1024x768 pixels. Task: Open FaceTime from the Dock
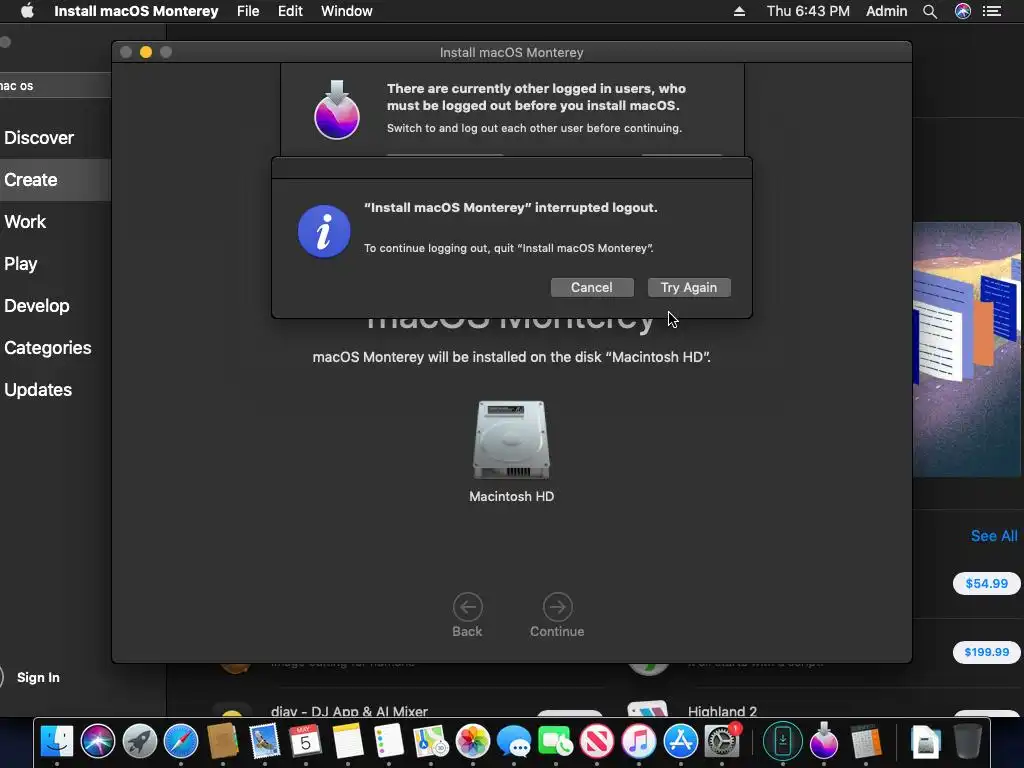click(556, 742)
